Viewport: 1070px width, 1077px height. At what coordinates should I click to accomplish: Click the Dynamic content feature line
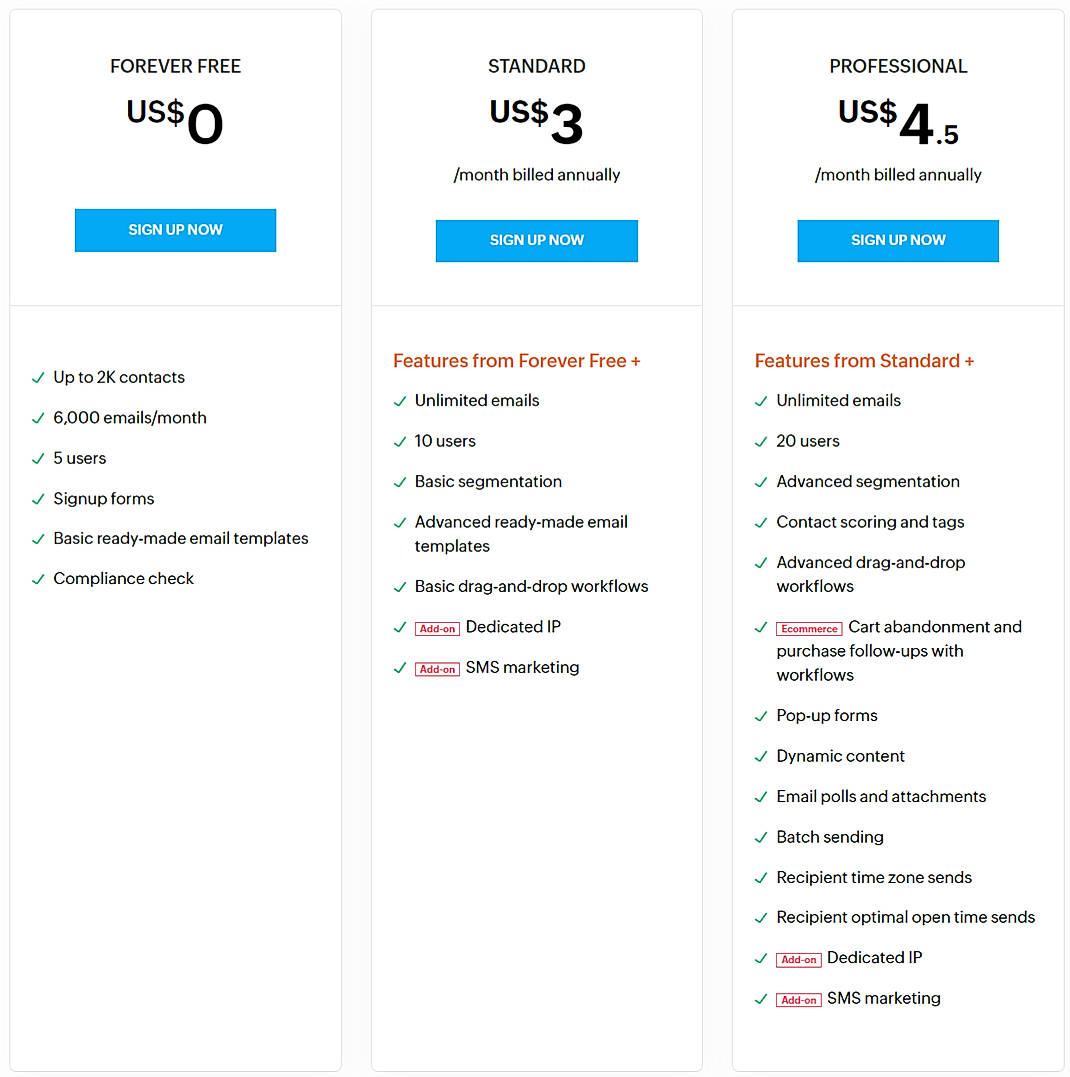pos(840,757)
